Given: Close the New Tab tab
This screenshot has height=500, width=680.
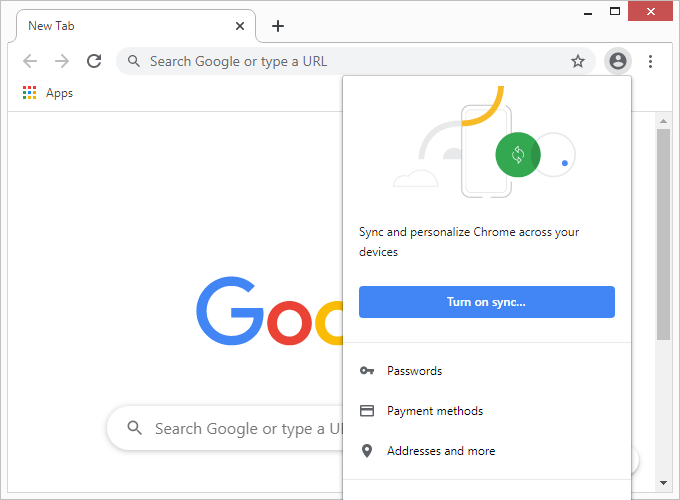Looking at the screenshot, I should click(x=240, y=26).
